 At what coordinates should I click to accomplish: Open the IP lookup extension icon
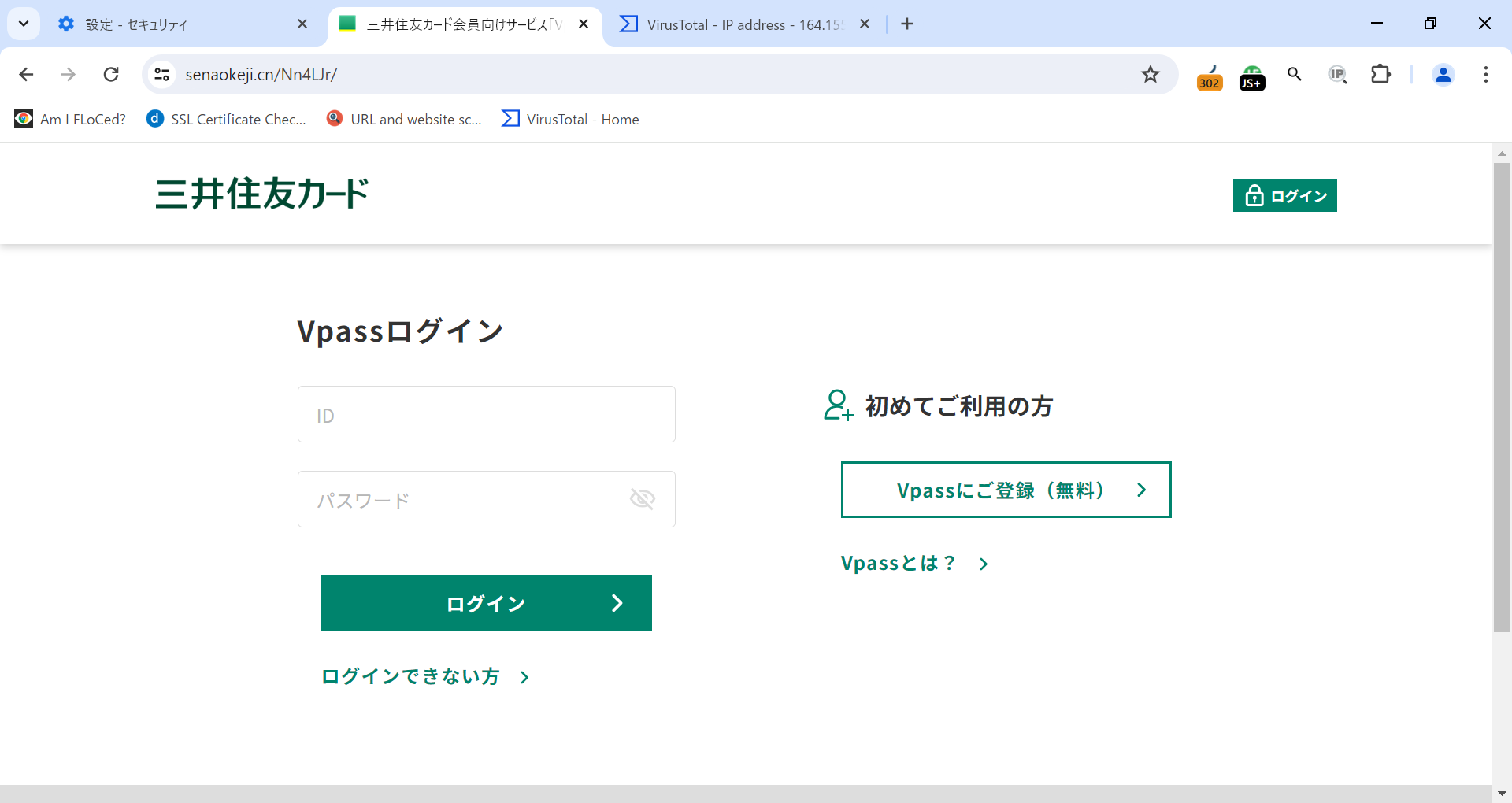[1337, 74]
